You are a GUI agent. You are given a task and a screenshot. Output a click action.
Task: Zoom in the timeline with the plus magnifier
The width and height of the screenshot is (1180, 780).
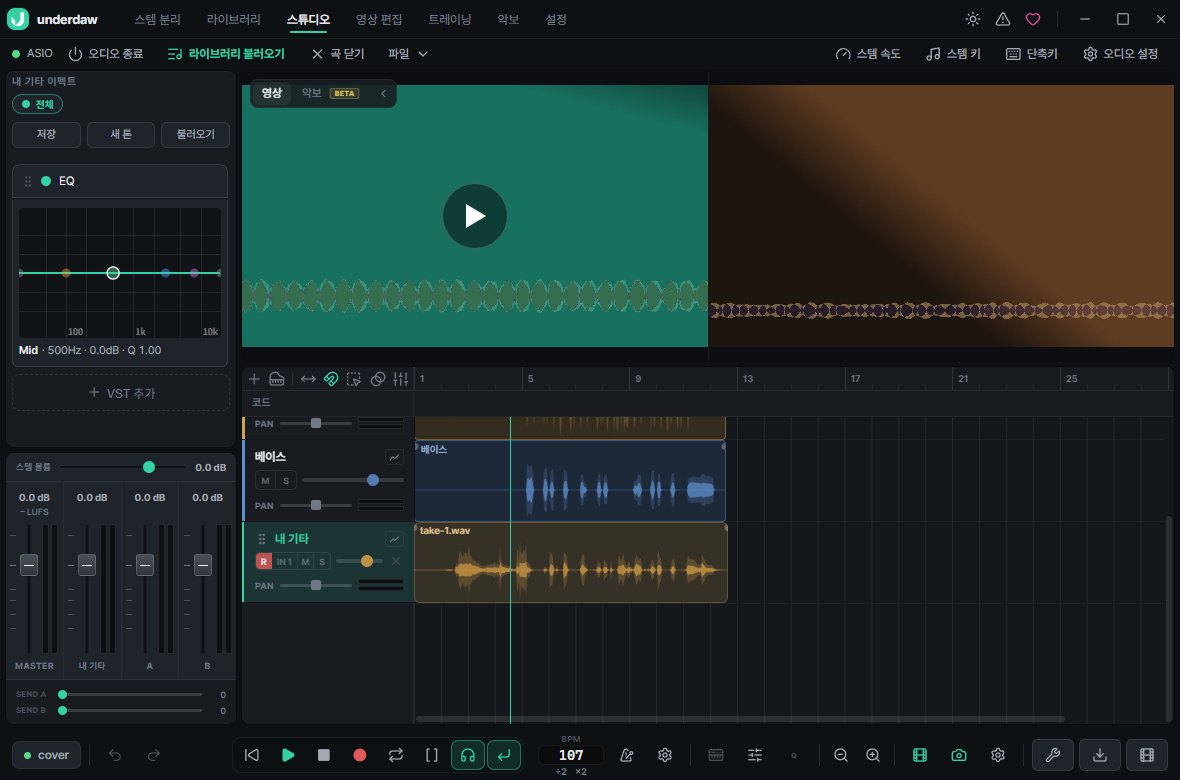[873, 755]
